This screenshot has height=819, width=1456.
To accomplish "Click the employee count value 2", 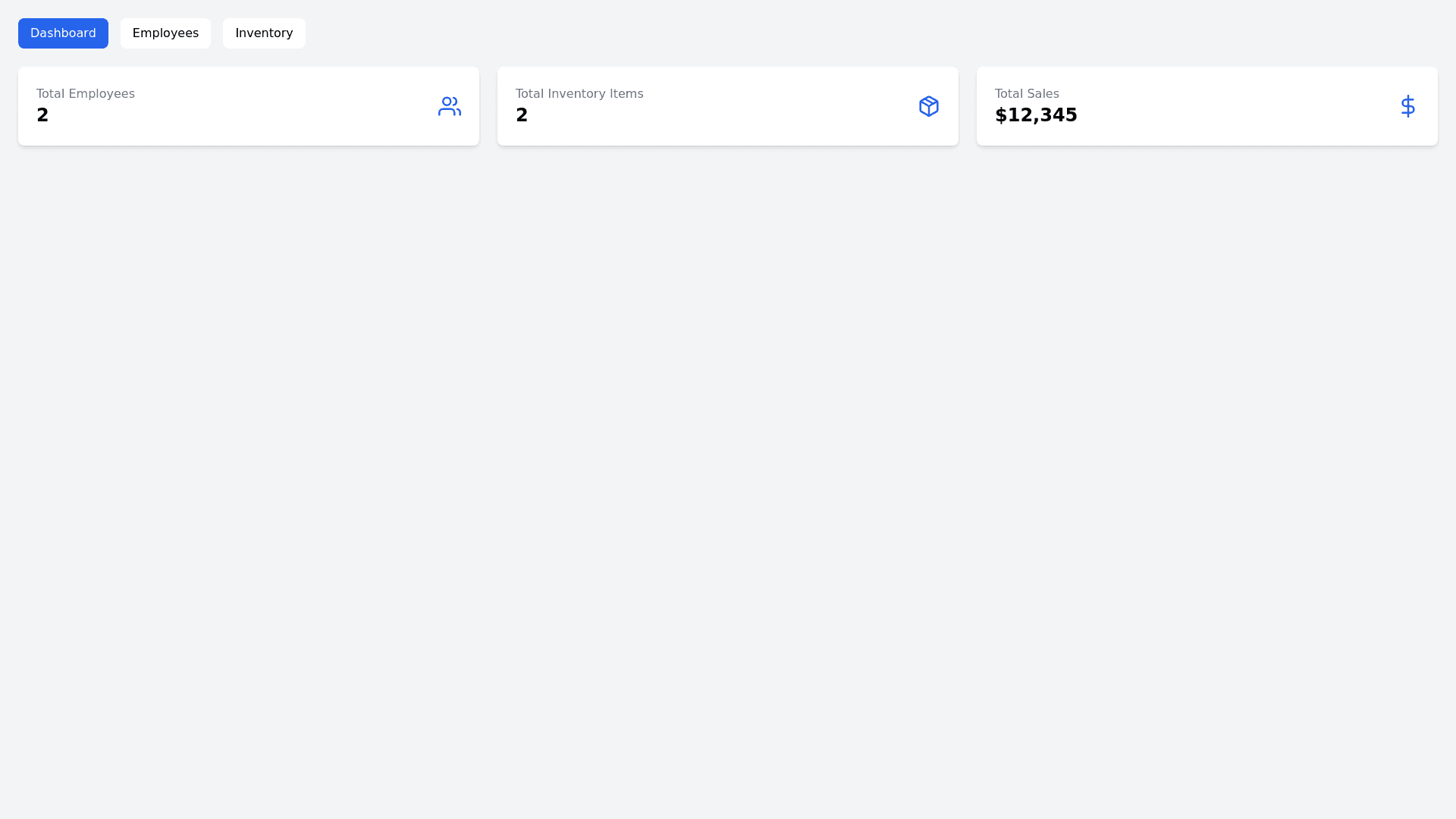I will click(x=42, y=115).
